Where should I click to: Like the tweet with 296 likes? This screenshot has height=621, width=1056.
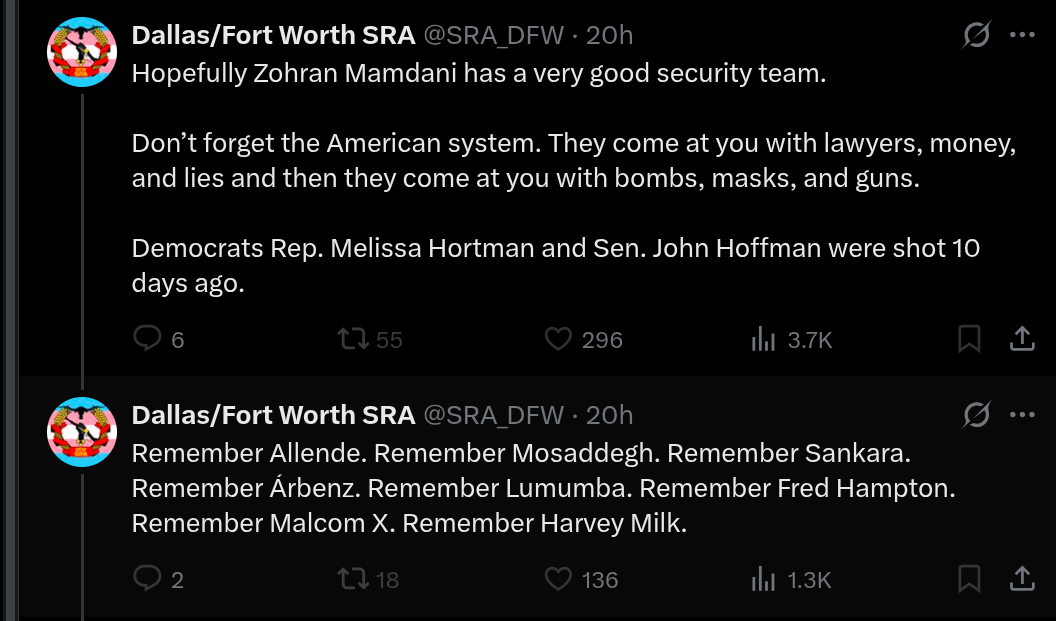pos(558,340)
